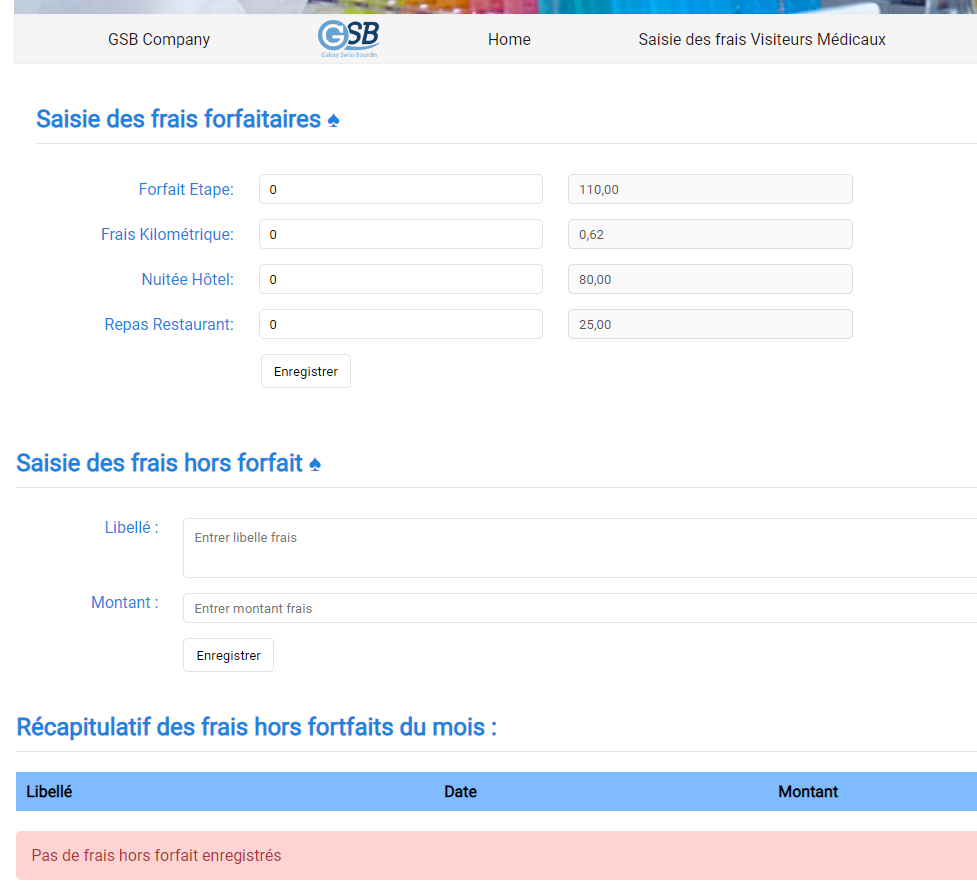
Task: Click spade icon beside frais forfaitaires heading
Action: [x=333, y=120]
